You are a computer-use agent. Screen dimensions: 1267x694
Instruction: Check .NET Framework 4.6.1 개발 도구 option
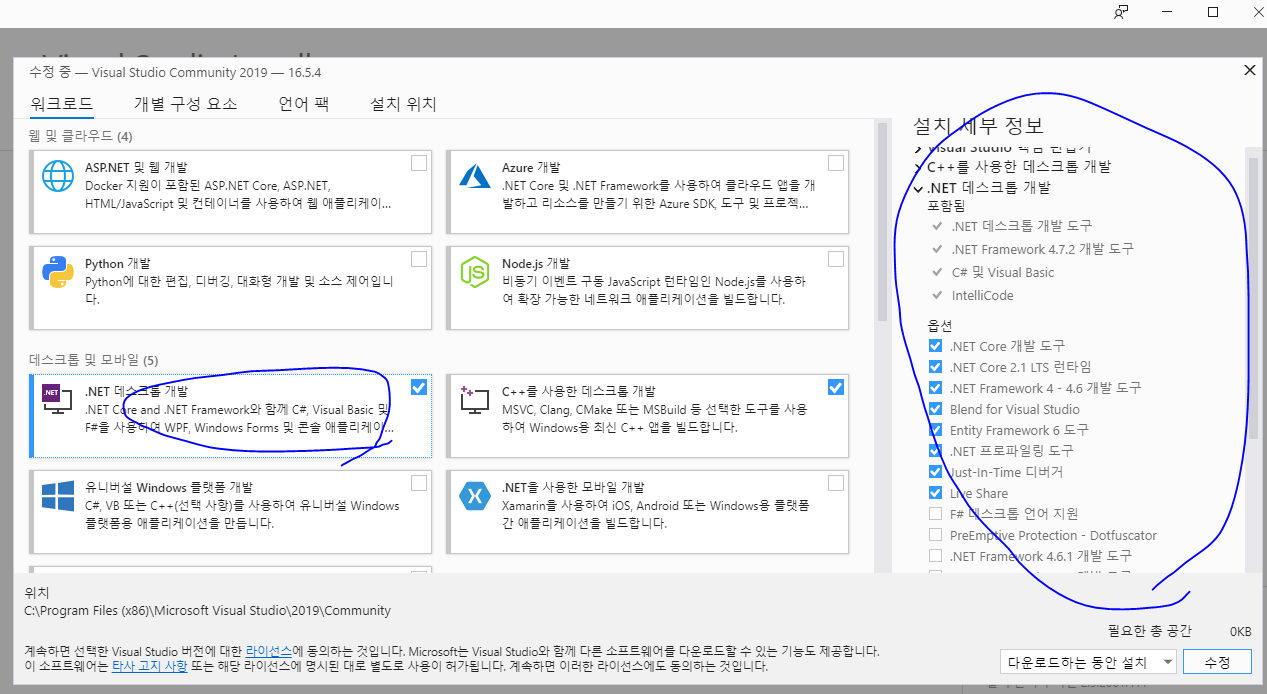[x=936, y=556]
